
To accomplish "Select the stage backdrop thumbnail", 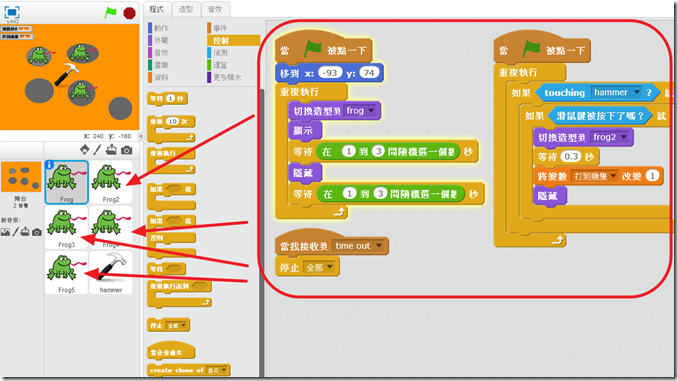I will pos(21,177).
